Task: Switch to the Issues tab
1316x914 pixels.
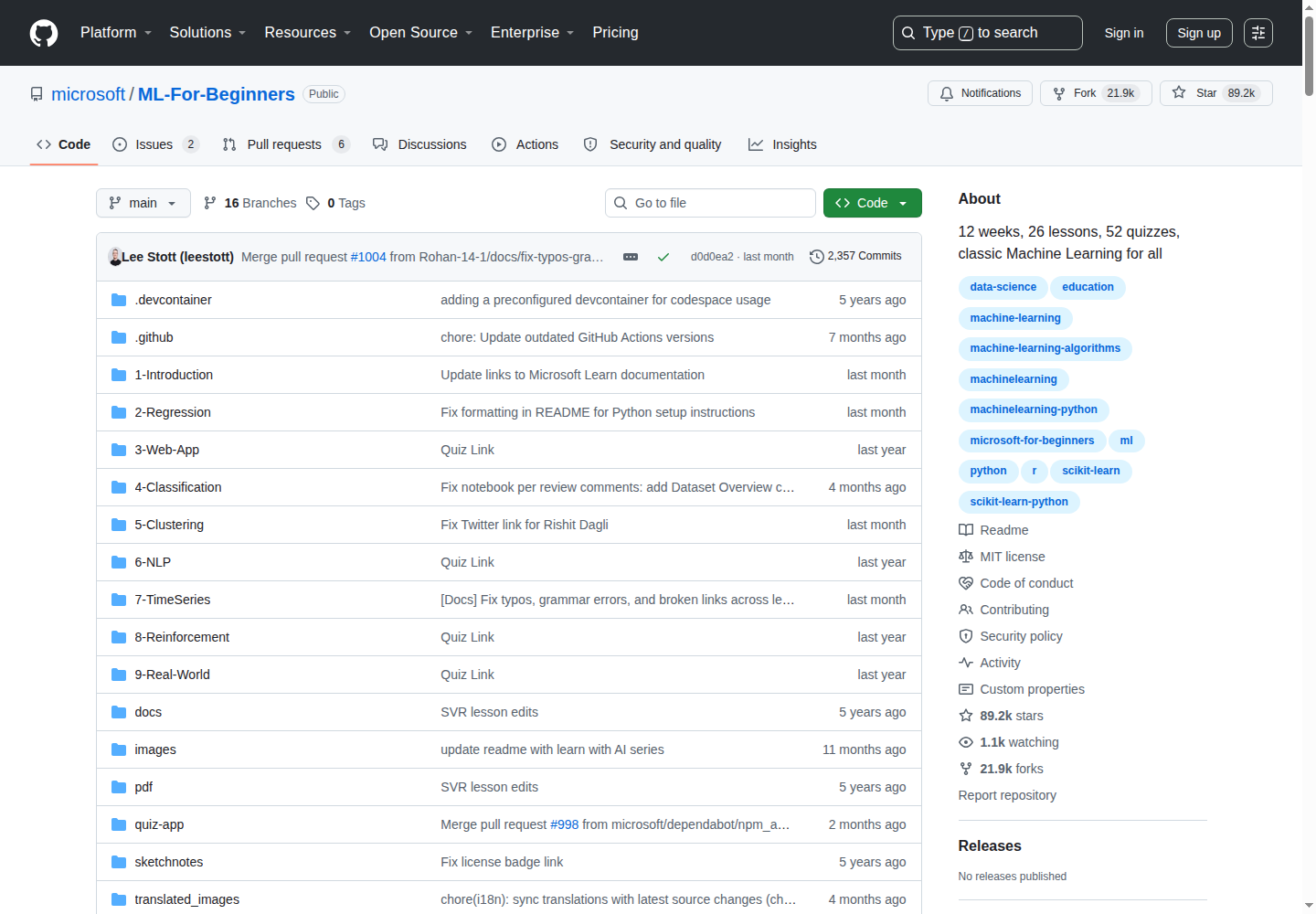Action: (155, 144)
